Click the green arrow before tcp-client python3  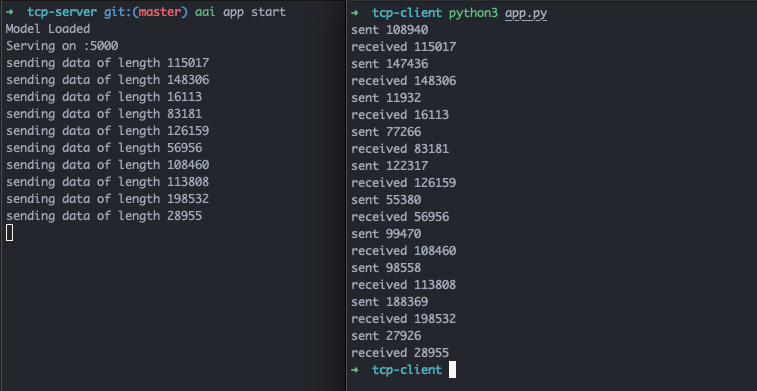pos(355,13)
